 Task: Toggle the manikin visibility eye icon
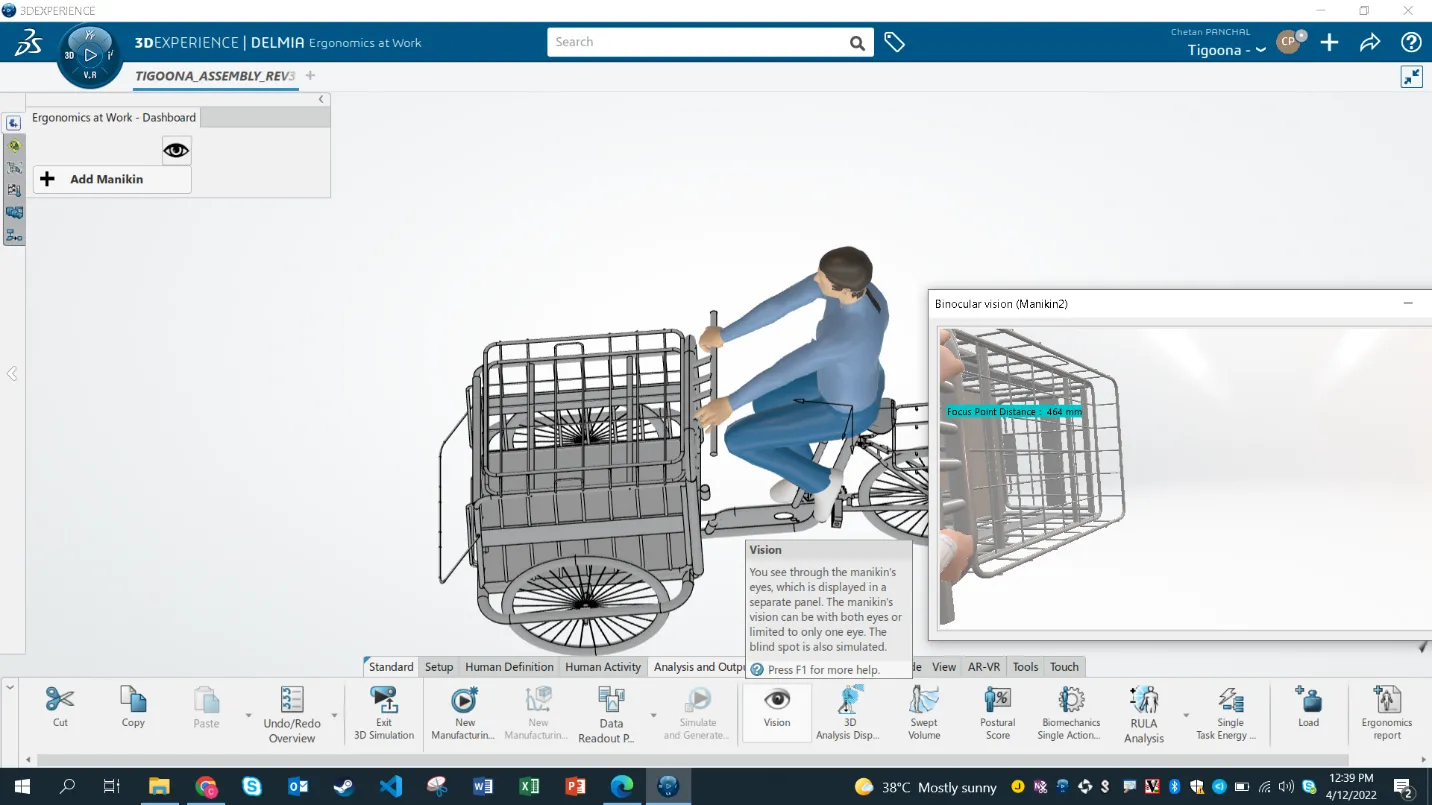point(176,150)
